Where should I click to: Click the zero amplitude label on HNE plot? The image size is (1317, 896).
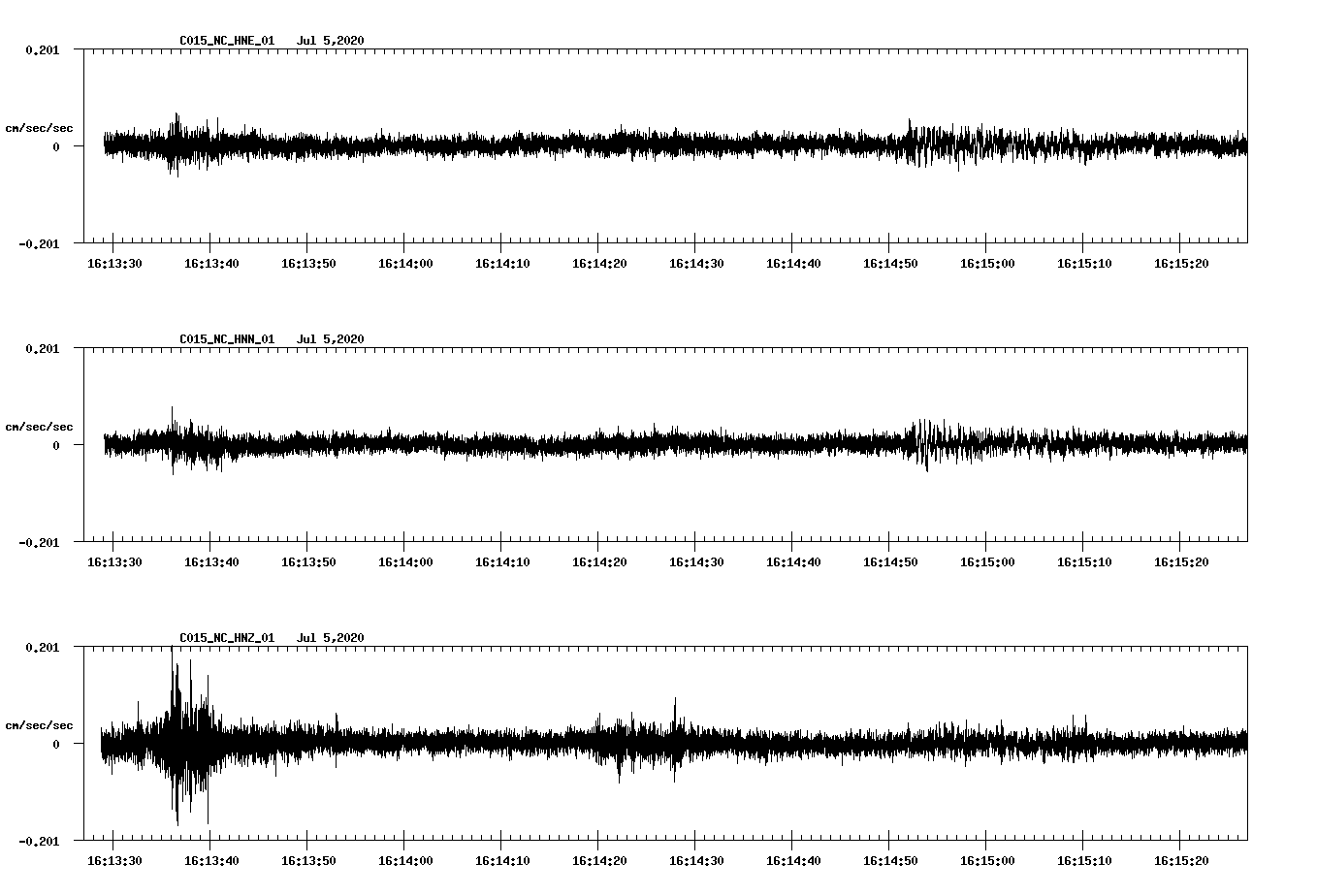click(56, 146)
